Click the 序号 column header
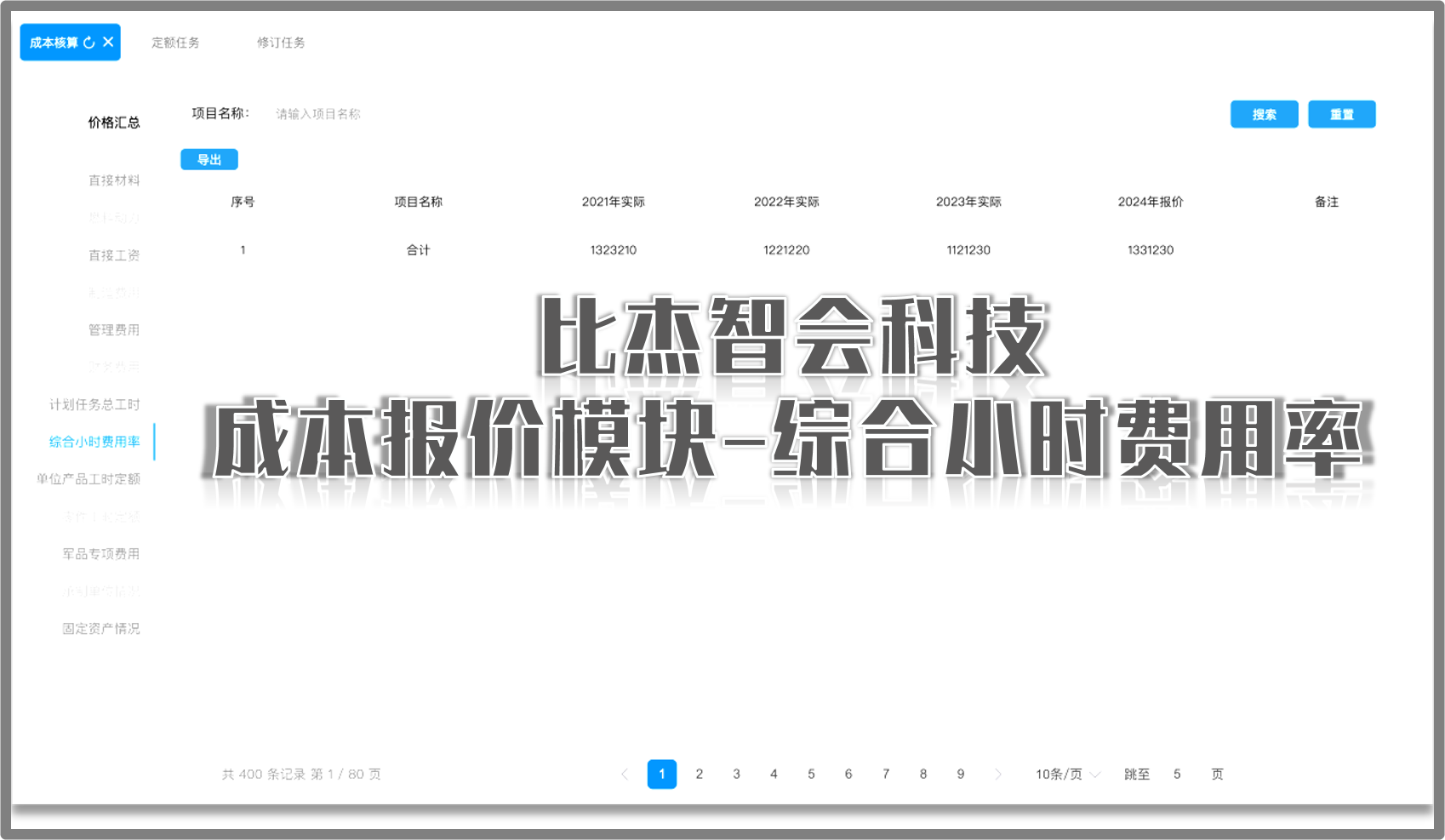Viewport: 1445px width, 840px height. tap(243, 202)
